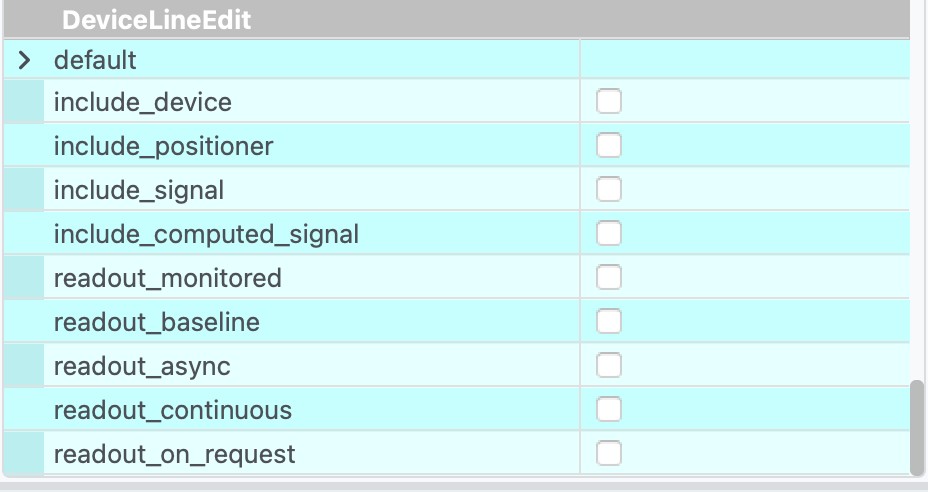The image size is (928, 492).
Task: Enable include_computed_signal checkbox
Action: pos(608,234)
